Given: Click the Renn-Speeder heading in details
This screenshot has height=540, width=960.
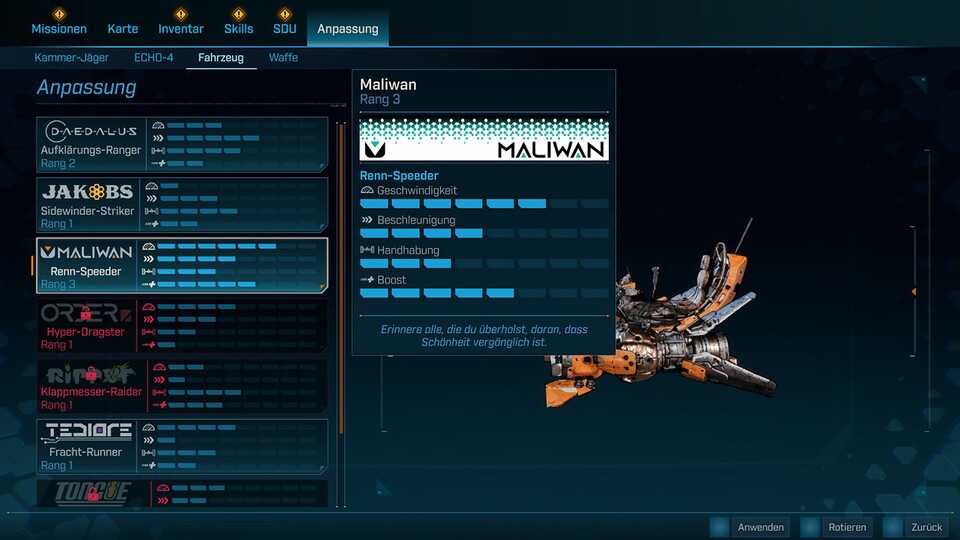Looking at the screenshot, I should click(x=399, y=176).
